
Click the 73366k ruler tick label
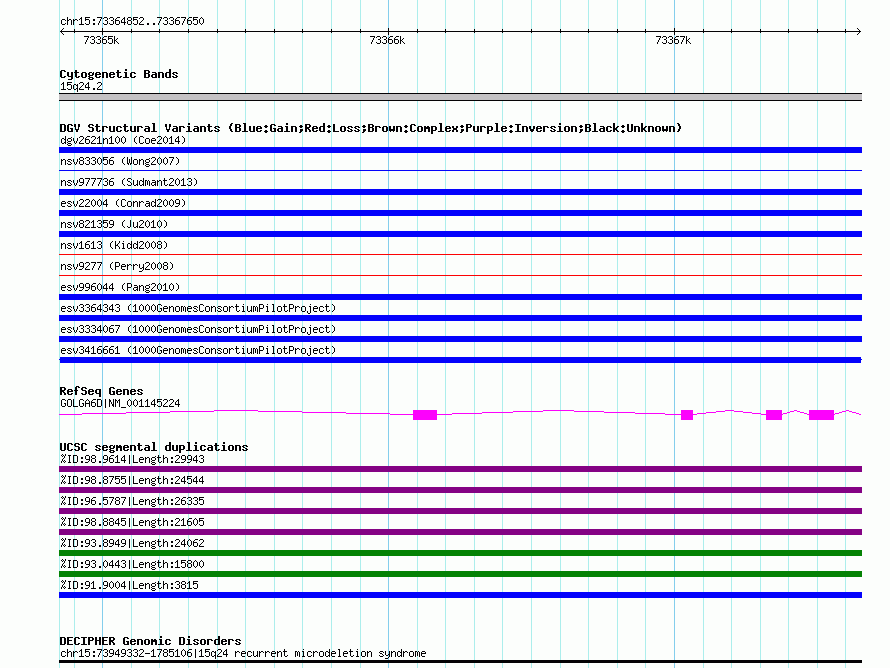[x=387, y=40]
